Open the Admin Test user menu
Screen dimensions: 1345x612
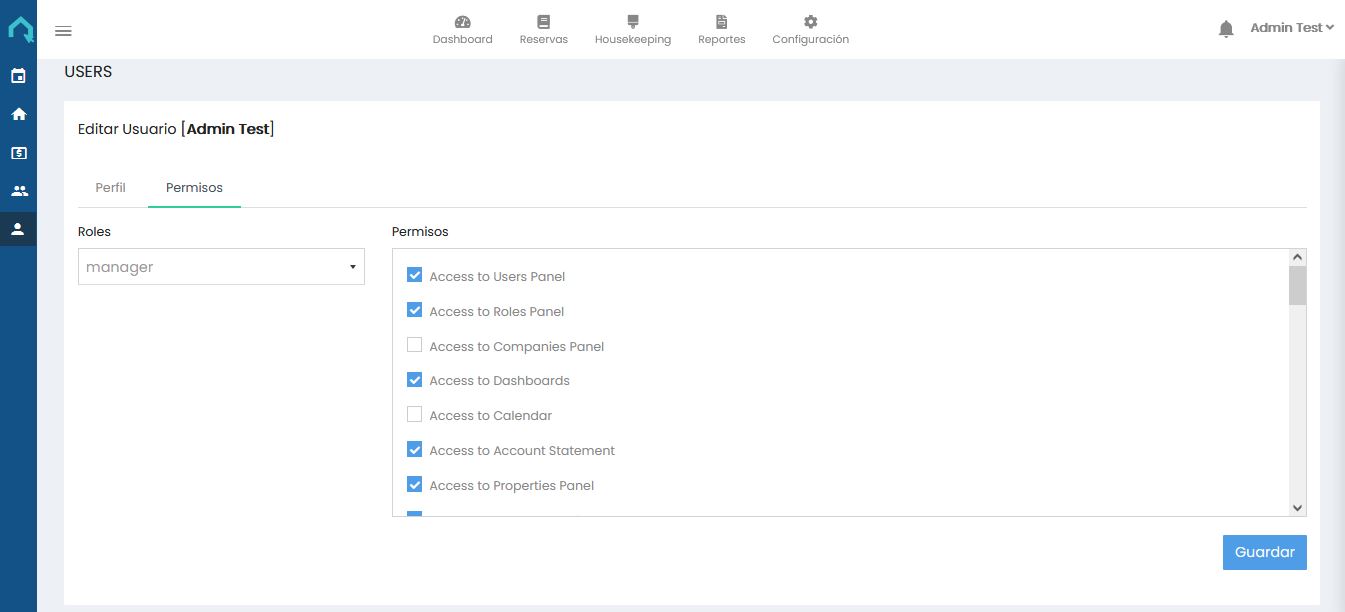coord(1291,27)
